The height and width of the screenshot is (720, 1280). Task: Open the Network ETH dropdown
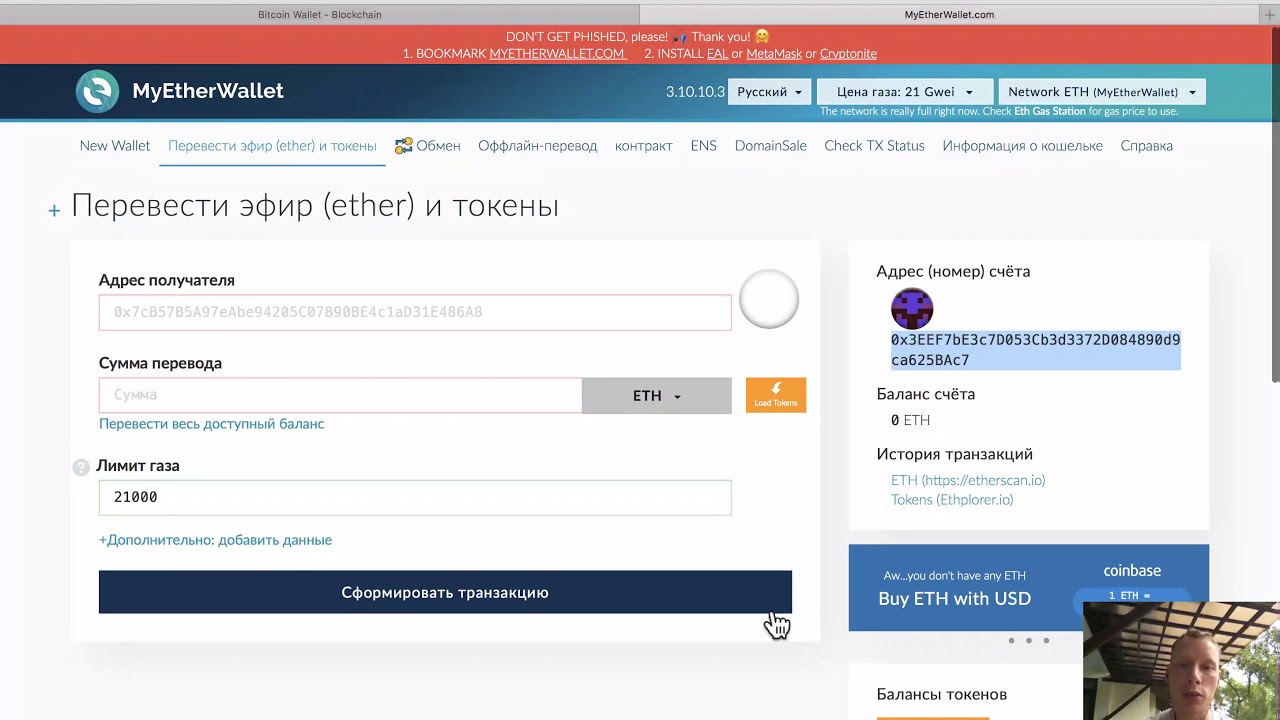[x=1102, y=92]
